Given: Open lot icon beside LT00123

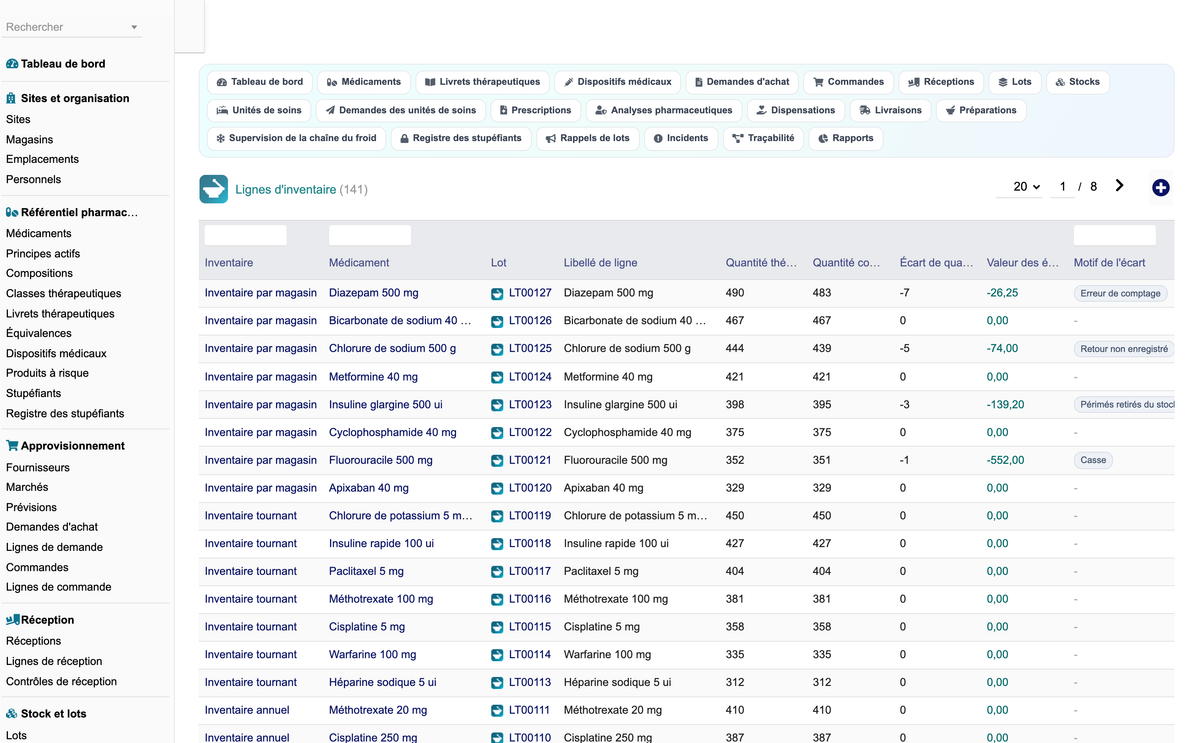Looking at the screenshot, I should 497,405.
